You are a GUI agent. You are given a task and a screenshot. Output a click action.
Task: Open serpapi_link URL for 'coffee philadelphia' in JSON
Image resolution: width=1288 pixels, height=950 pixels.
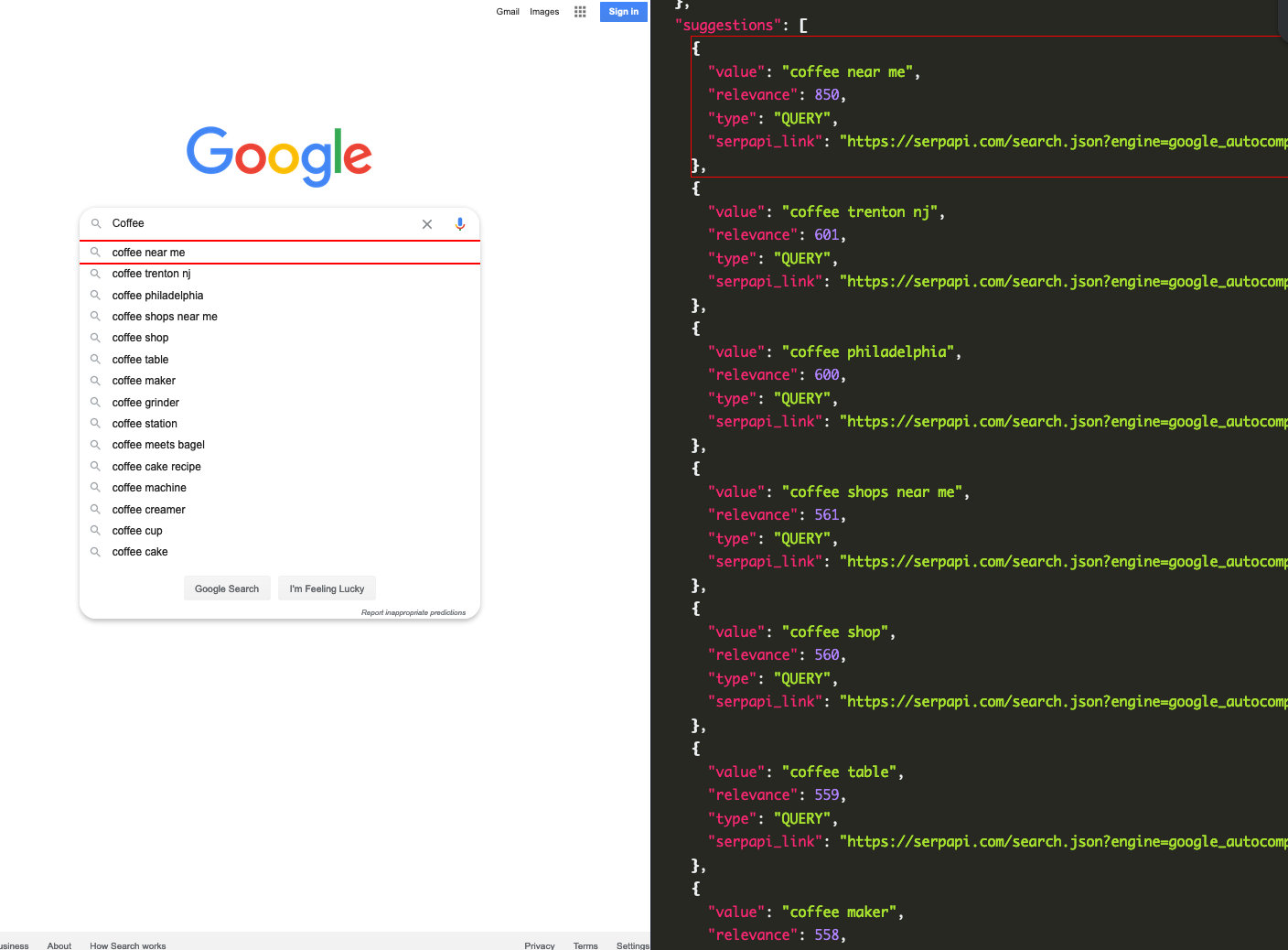[1064, 422]
